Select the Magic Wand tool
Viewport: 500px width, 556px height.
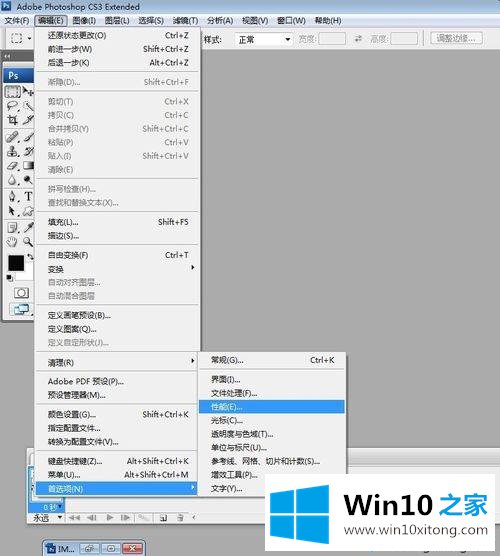pos(28,106)
